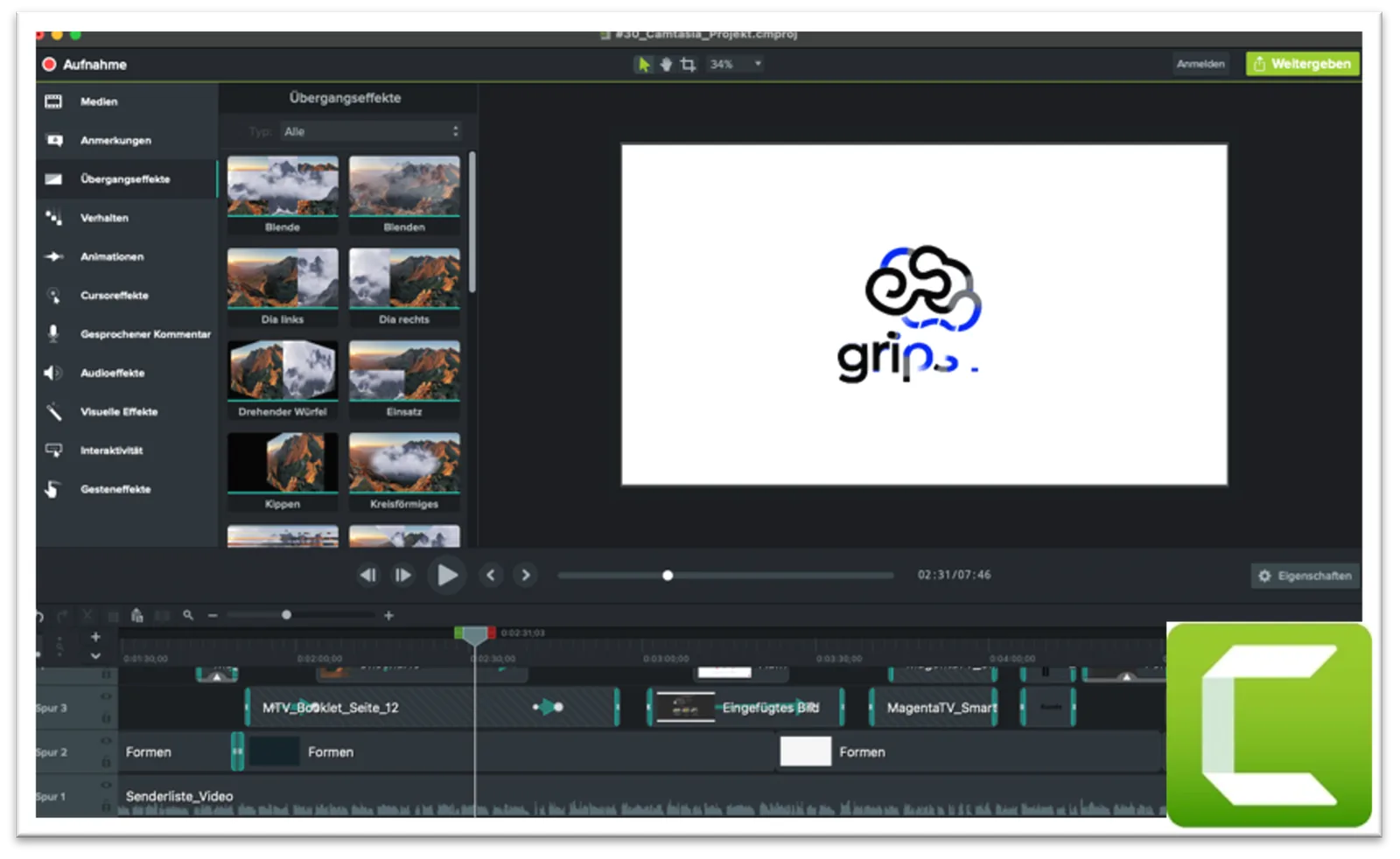The image size is (1400, 859).
Task: Click the Audioeffekte speaker icon
Action: pos(53,373)
